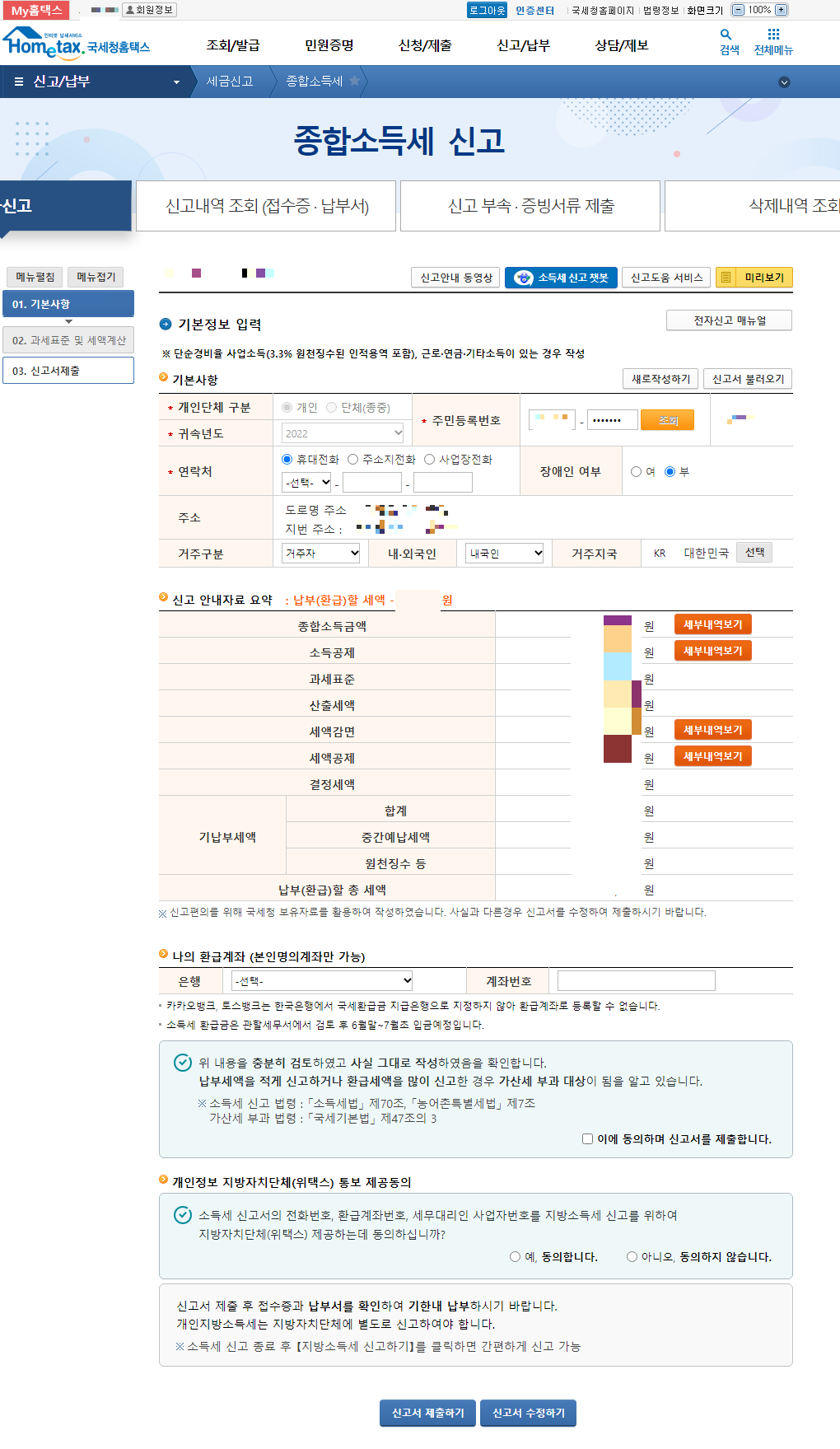The width and height of the screenshot is (840, 1449).
Task: Click 새로작성하기 button
Action: coord(660,379)
